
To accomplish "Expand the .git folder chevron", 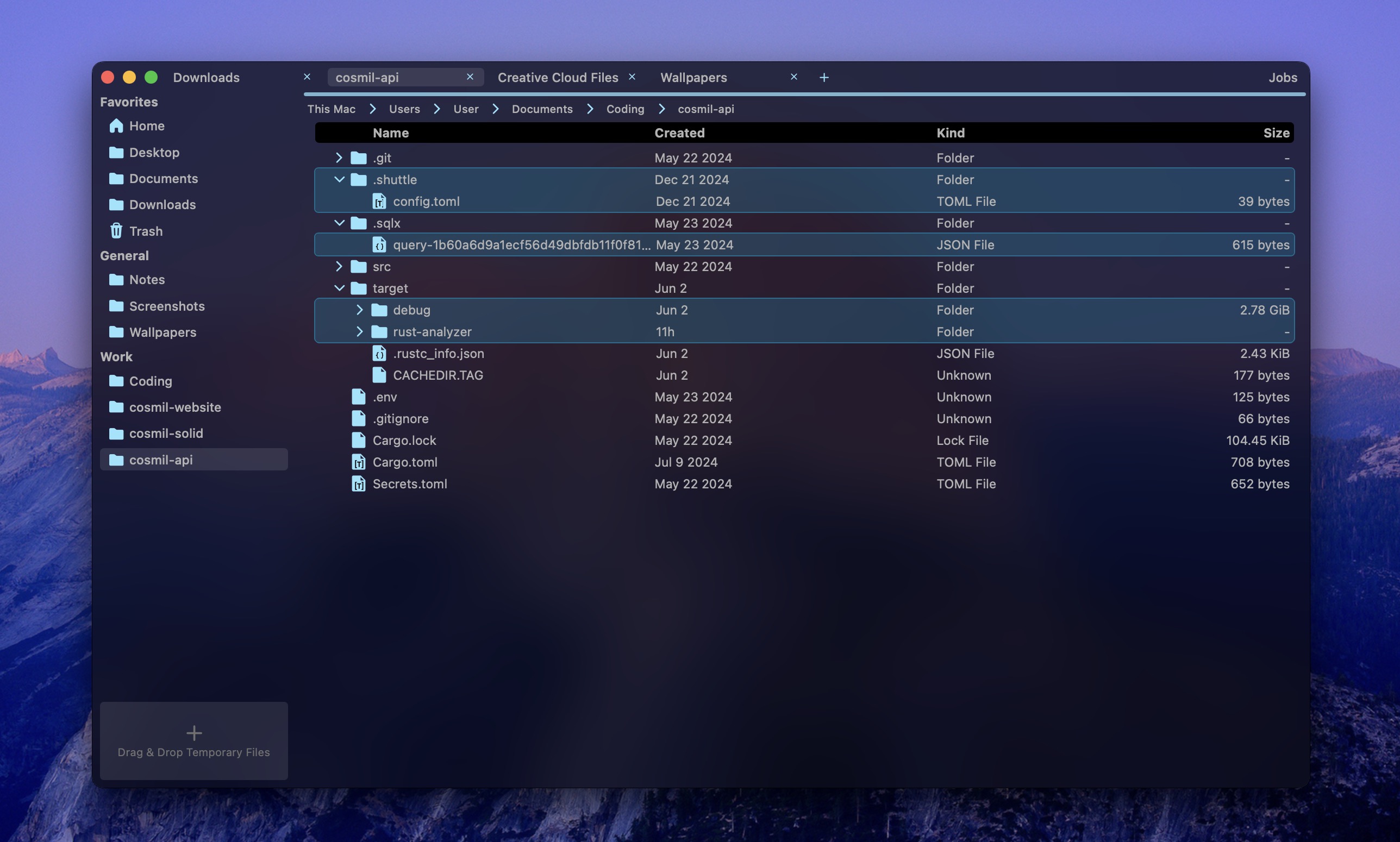I will (339, 158).
